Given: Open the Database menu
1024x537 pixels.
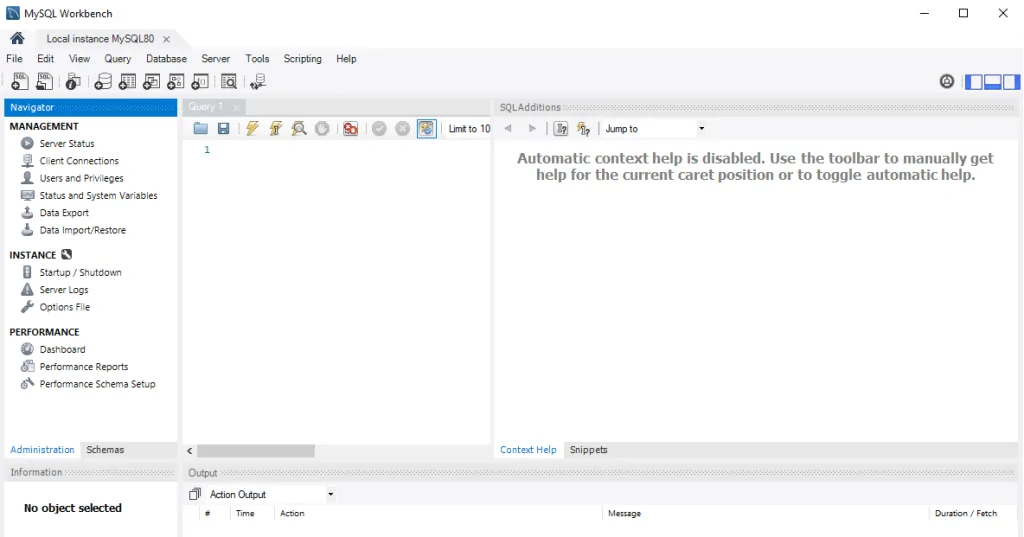Looking at the screenshot, I should click(167, 59).
